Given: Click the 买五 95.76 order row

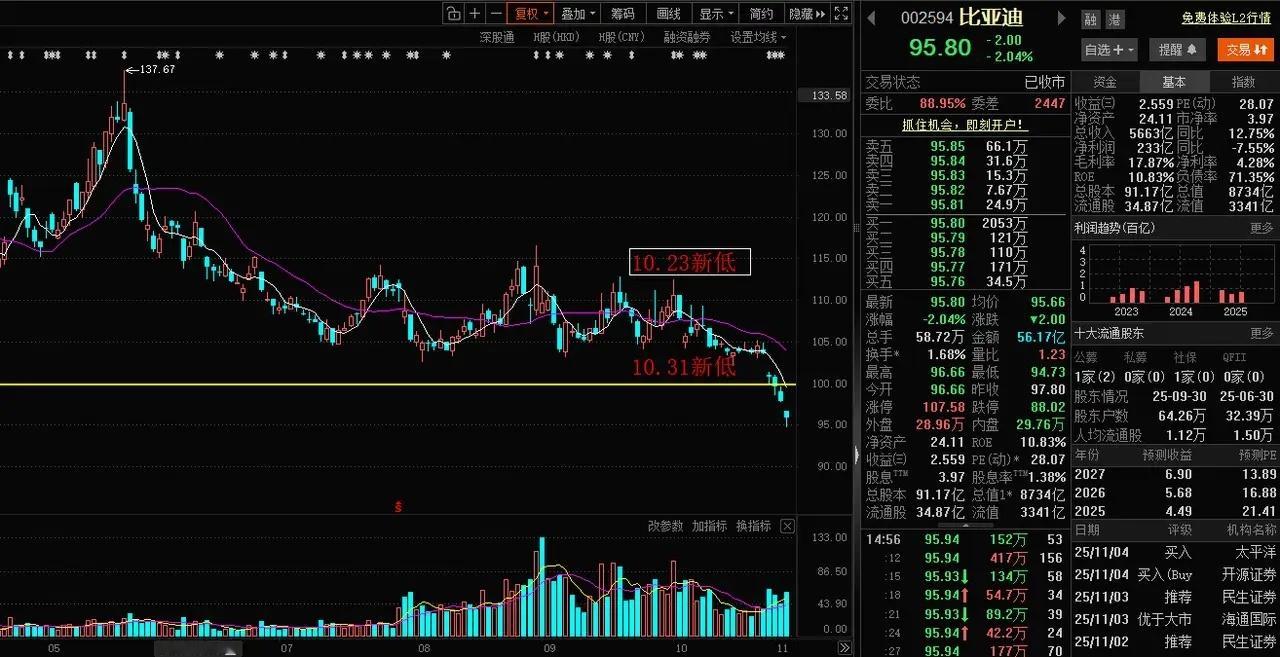Looking at the screenshot, I should [x=964, y=282].
